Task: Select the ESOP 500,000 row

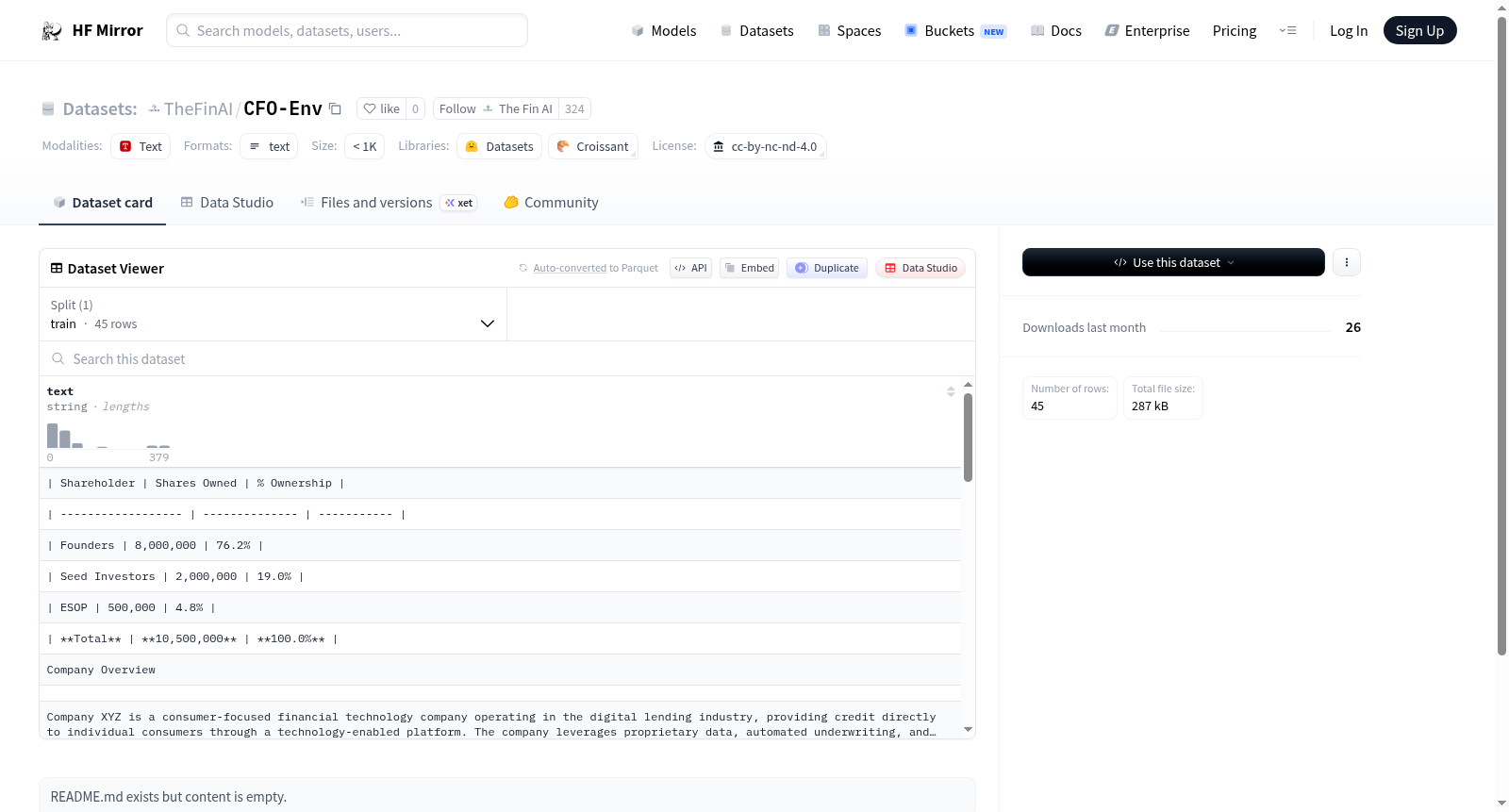Action: (500, 607)
